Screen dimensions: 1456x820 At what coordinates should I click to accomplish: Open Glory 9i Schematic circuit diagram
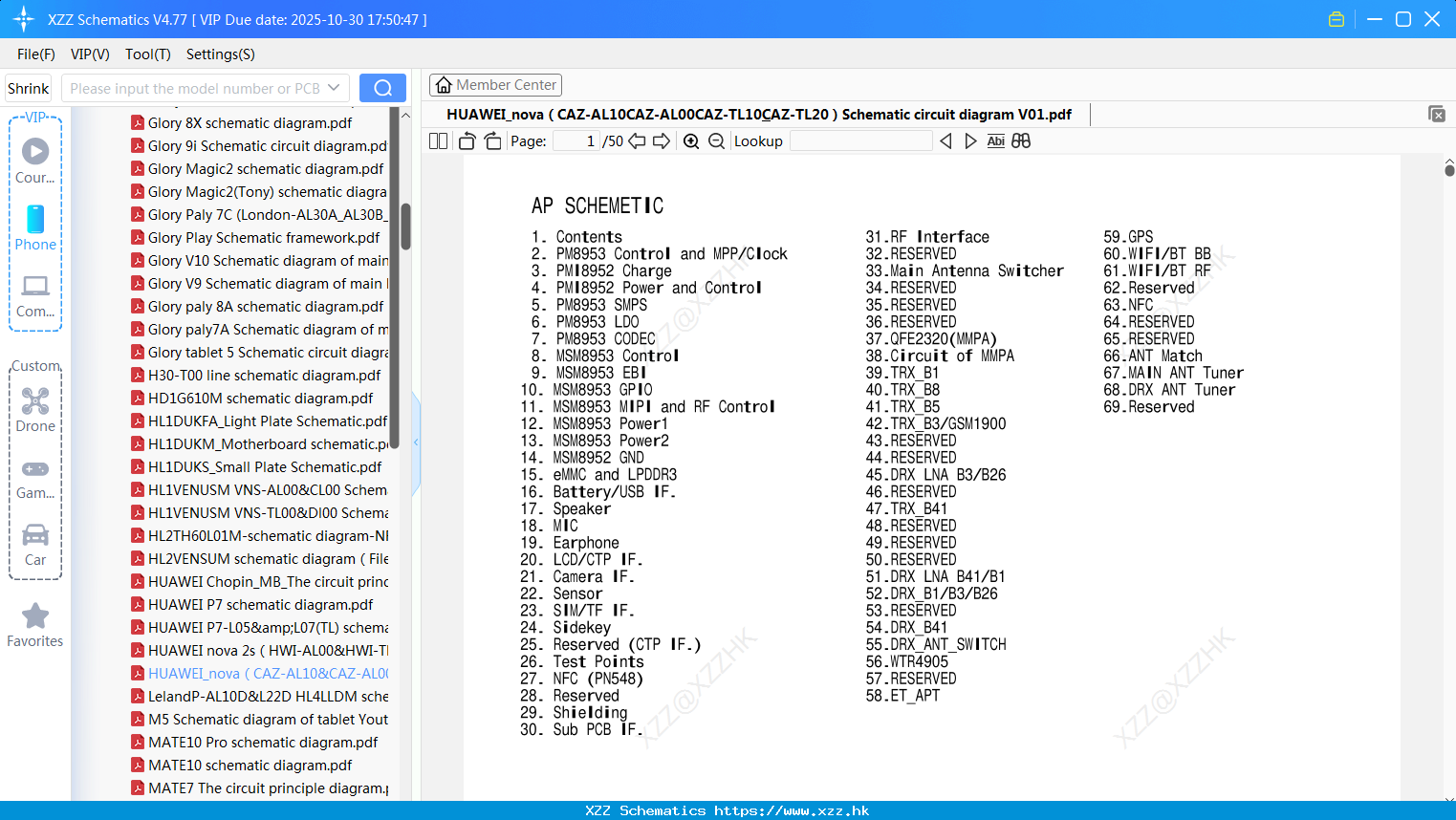259,145
